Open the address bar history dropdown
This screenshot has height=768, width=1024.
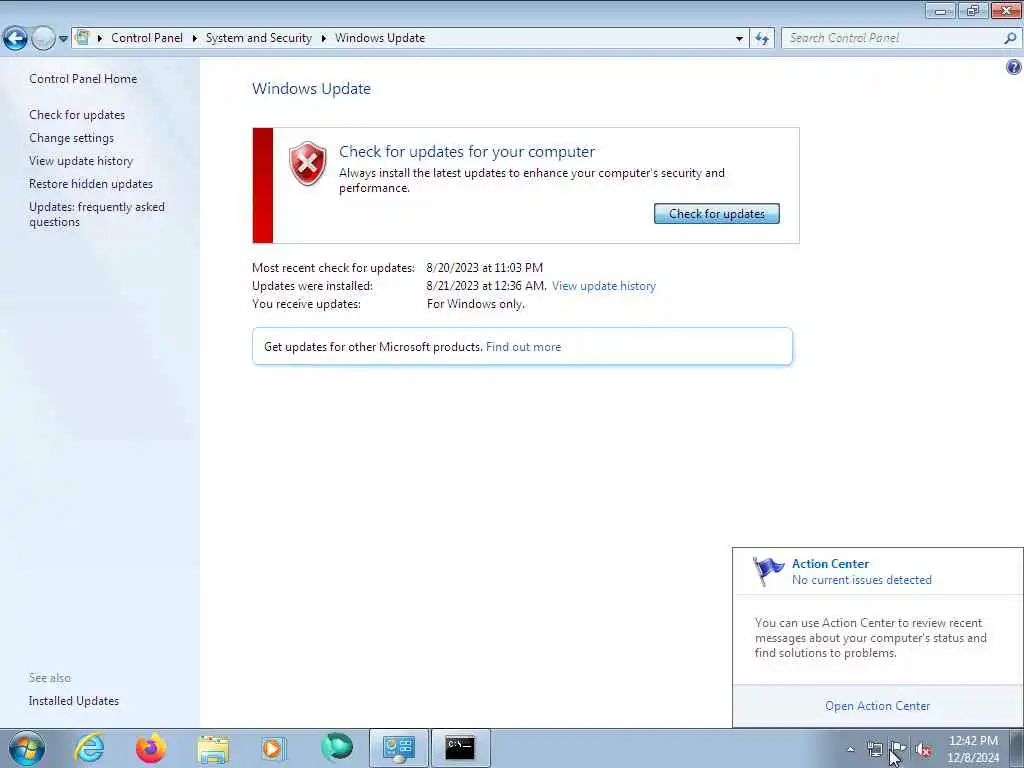(739, 39)
